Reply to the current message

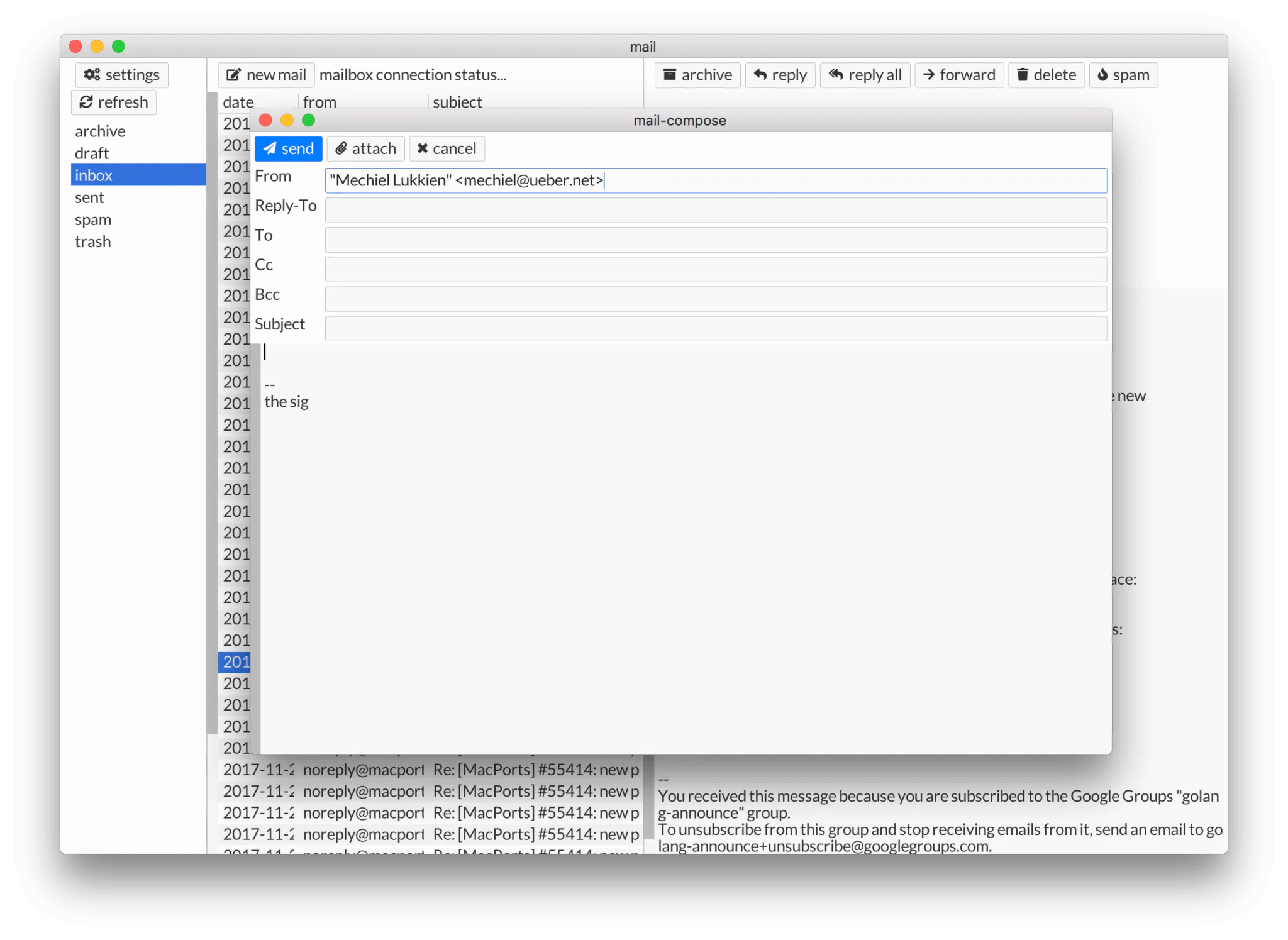[780, 75]
